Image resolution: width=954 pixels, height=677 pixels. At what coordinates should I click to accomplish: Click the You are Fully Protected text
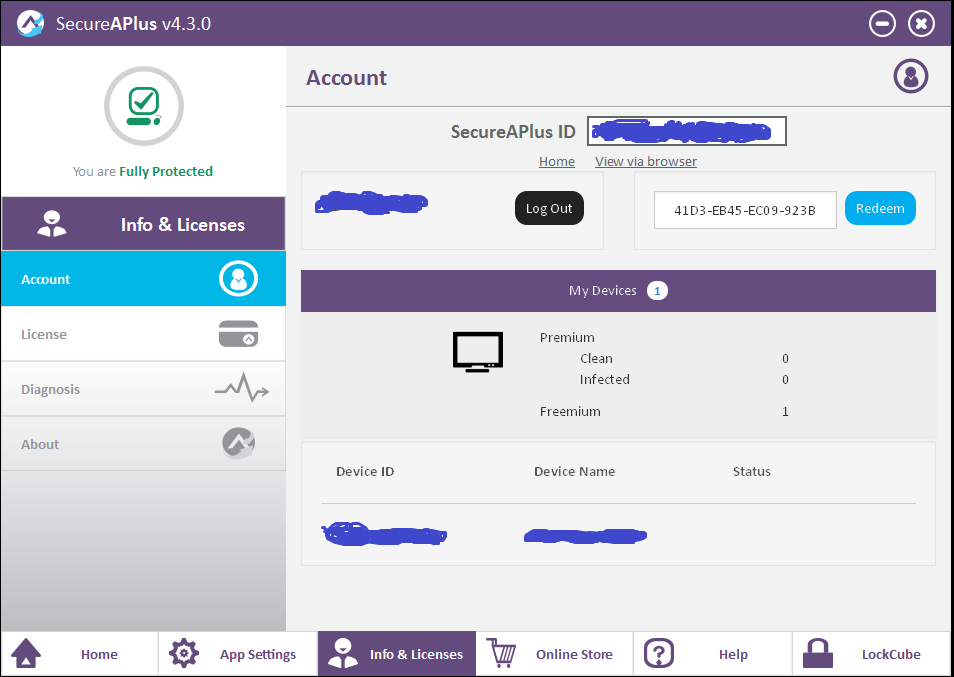[143, 172]
